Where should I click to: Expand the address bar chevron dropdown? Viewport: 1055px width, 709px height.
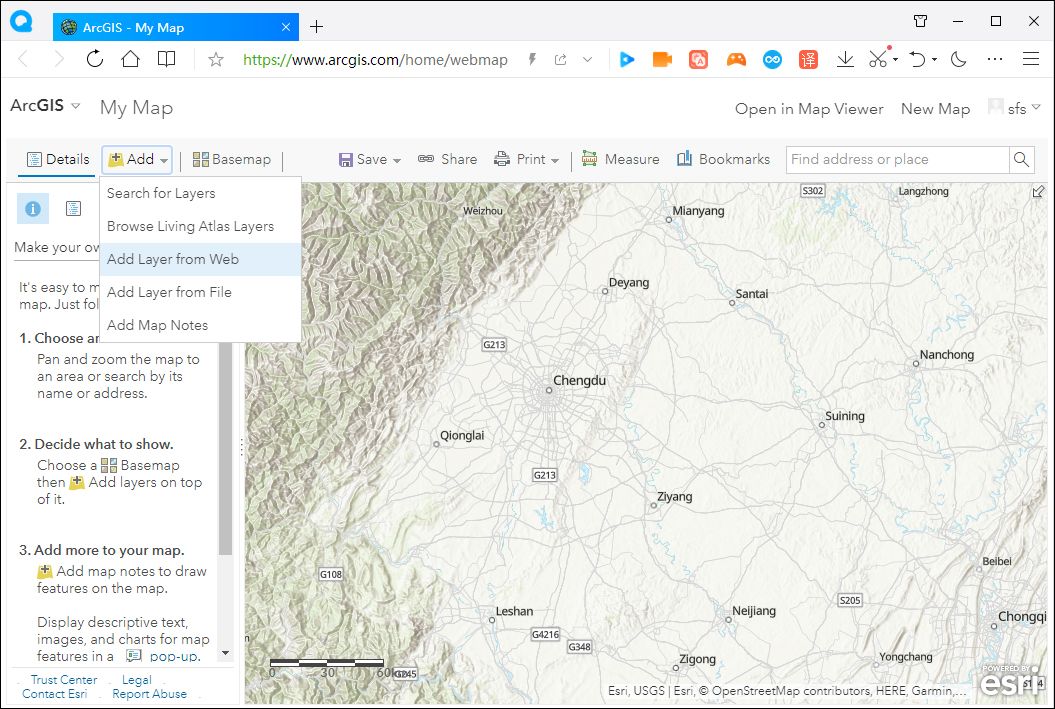(587, 60)
